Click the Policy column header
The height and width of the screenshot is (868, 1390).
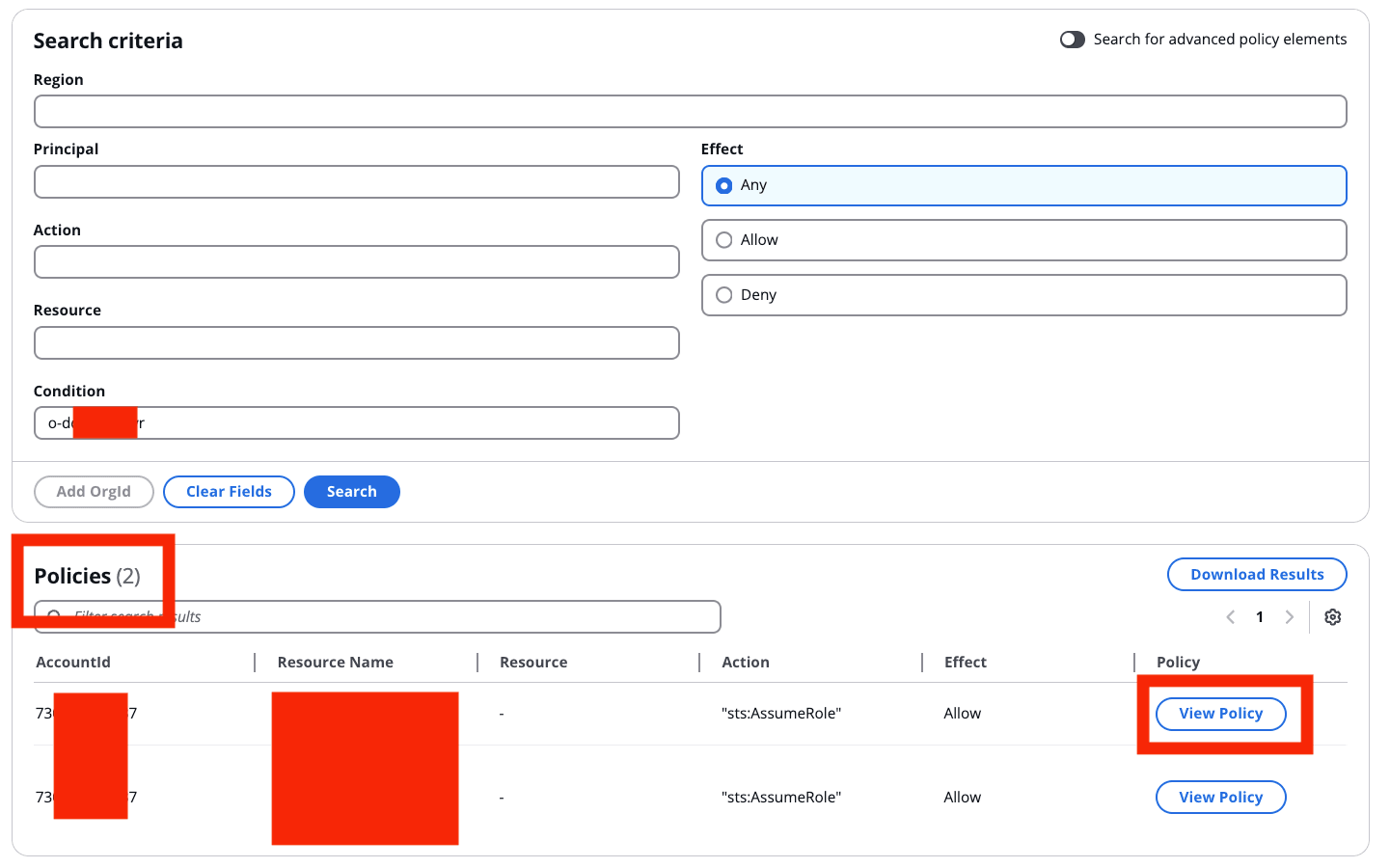click(1178, 663)
